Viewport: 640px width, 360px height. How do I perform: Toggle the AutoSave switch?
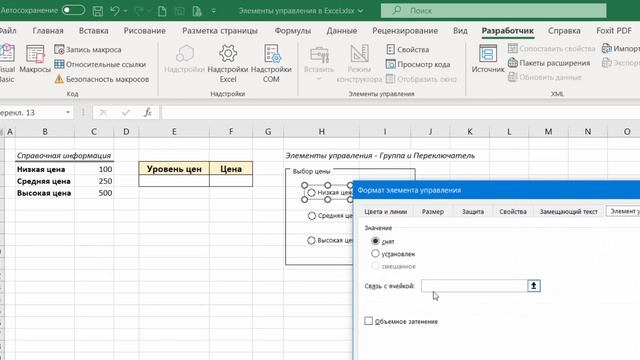(x=73, y=10)
